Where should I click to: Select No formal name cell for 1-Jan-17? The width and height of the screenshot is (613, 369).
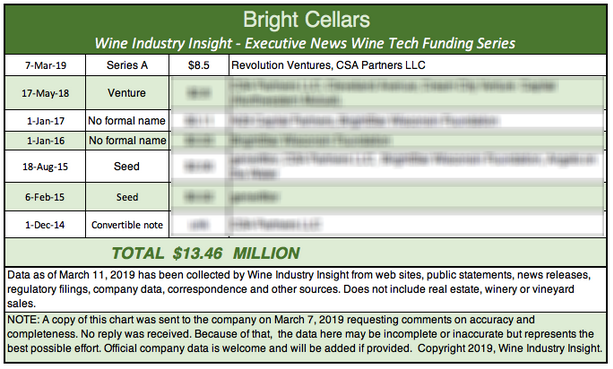127,121
